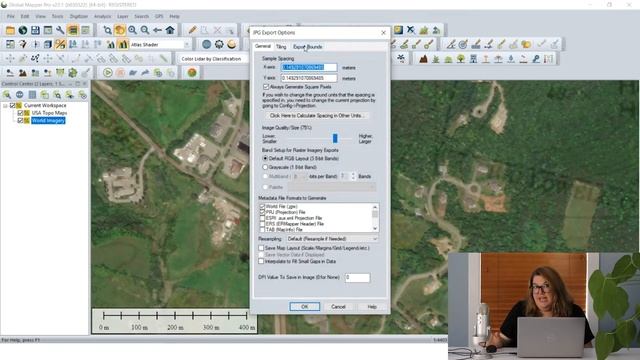Enable ERS ERMapper Header File checkbox
The height and width of the screenshot is (360, 640).
click(x=262, y=224)
